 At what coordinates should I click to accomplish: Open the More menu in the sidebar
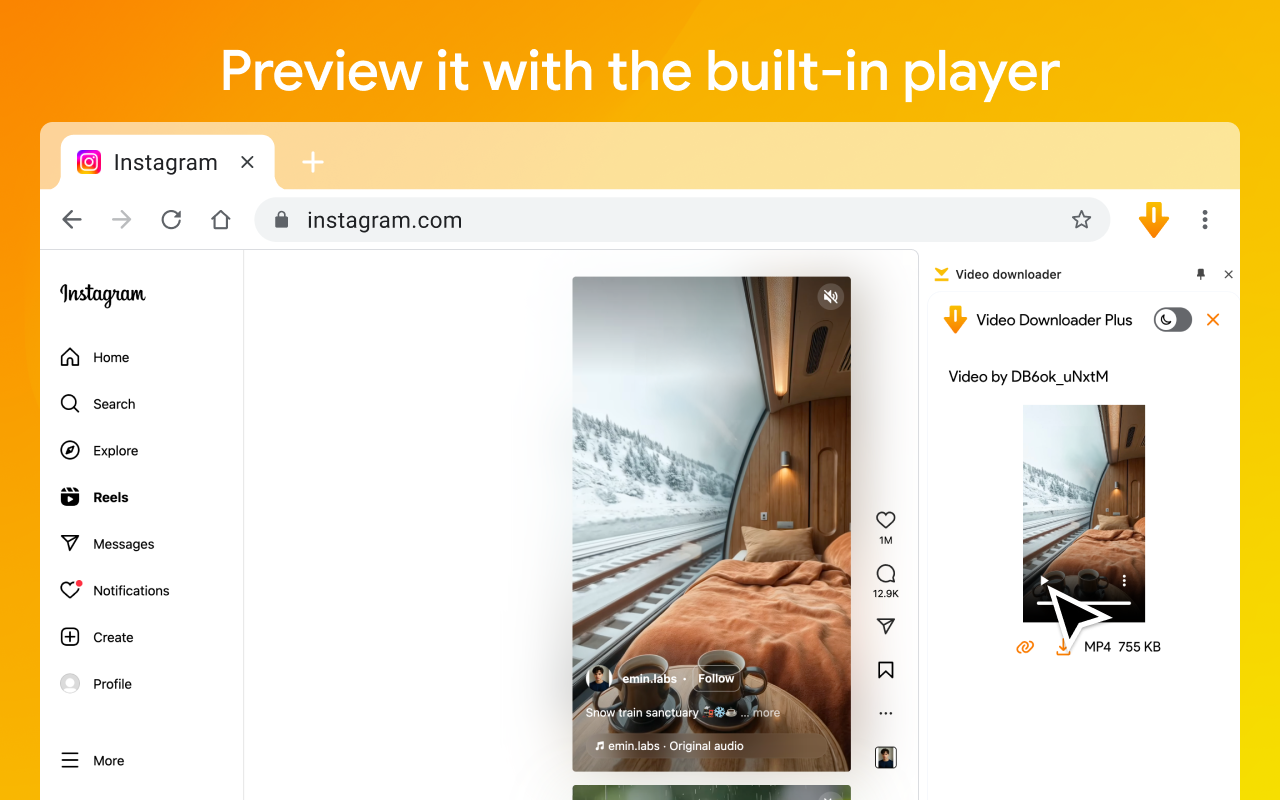click(x=92, y=761)
